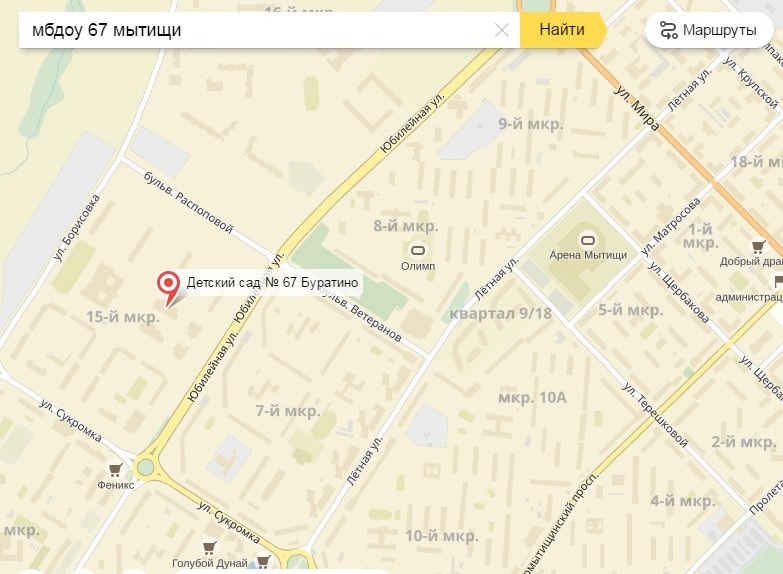The height and width of the screenshot is (574, 783).
Task: Click the 9-й мкр. district label
Action: pos(531,124)
